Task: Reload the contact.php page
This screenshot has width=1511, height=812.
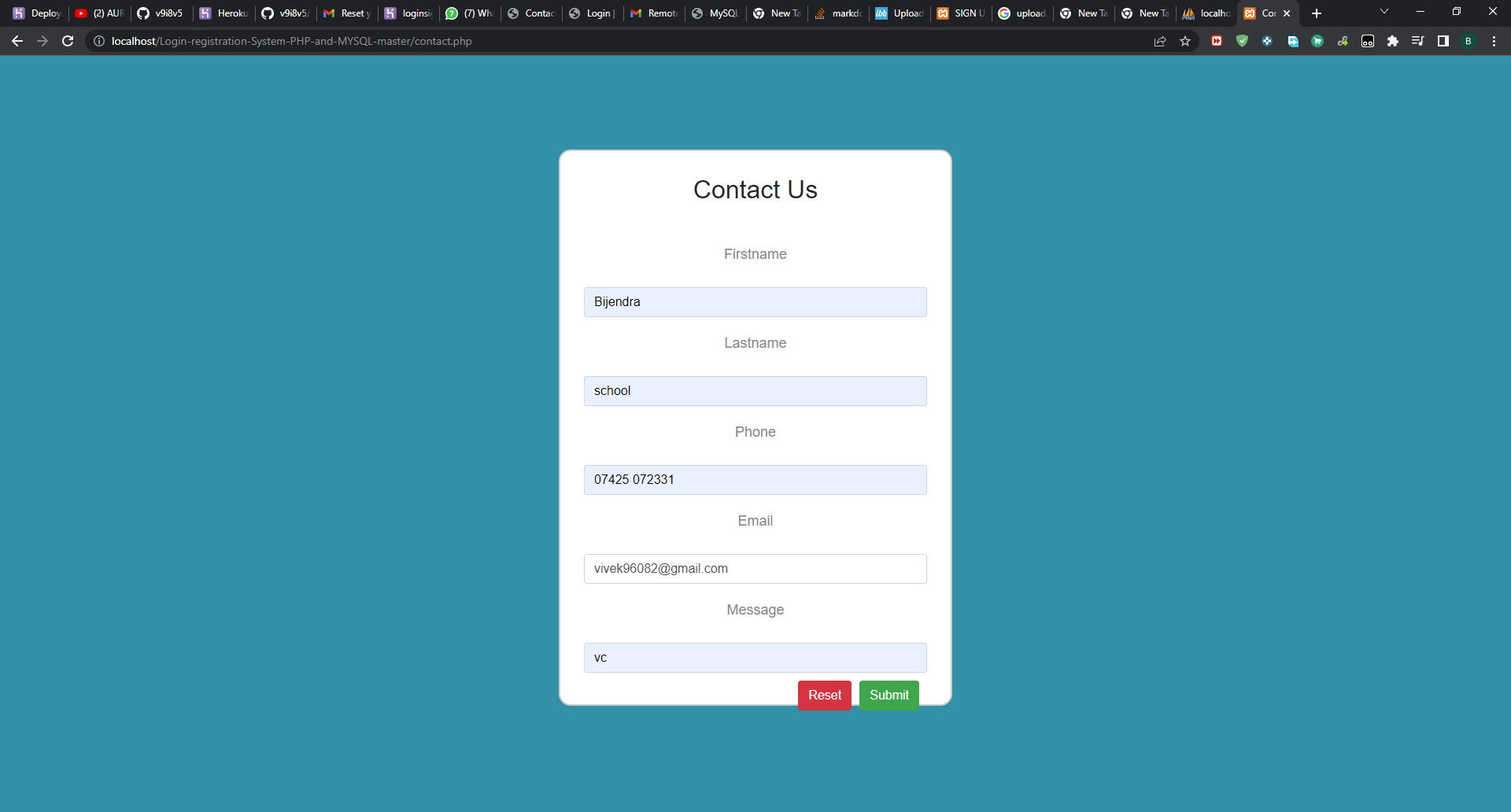Action: point(68,41)
